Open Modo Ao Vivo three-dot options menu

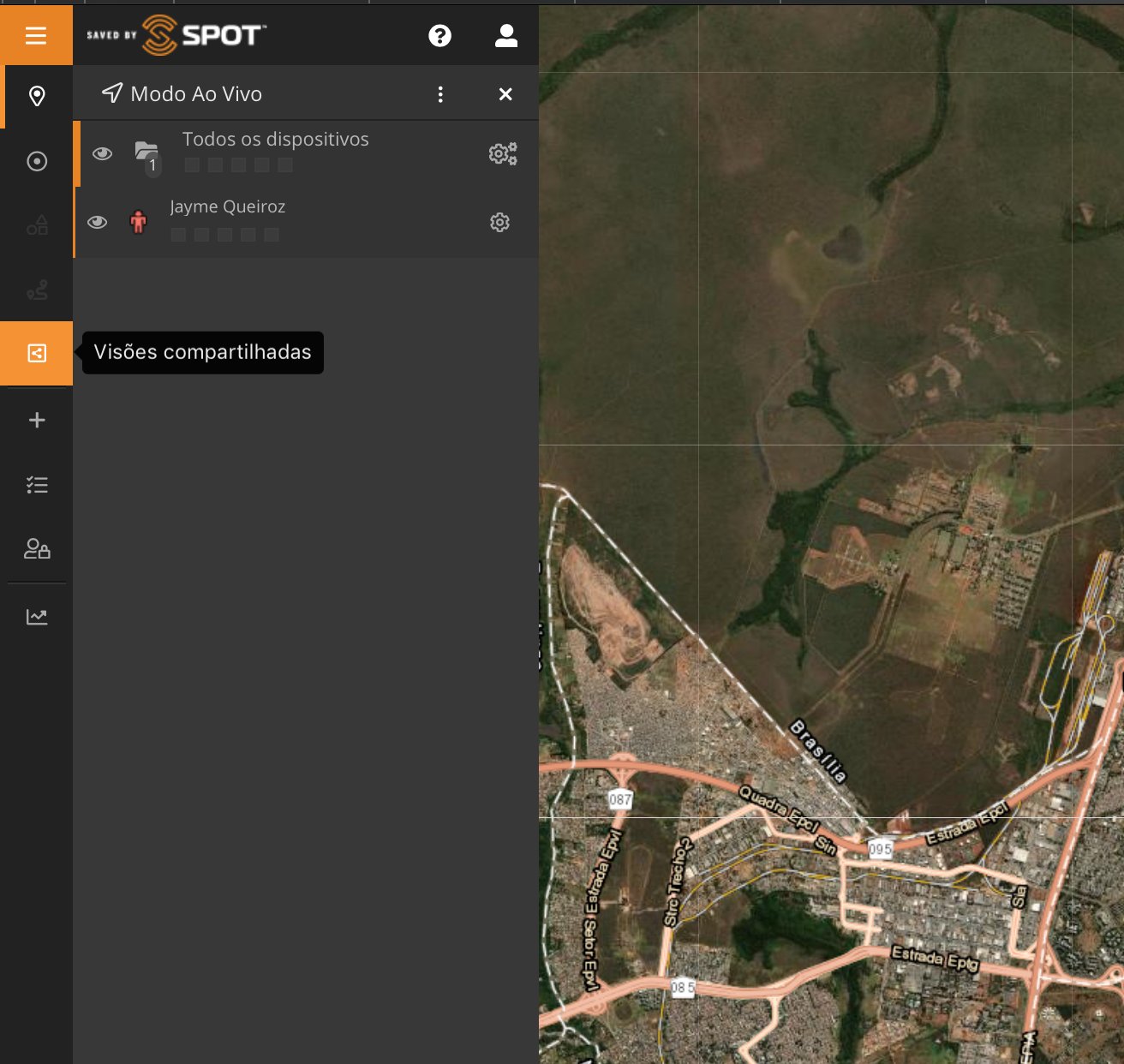point(440,94)
